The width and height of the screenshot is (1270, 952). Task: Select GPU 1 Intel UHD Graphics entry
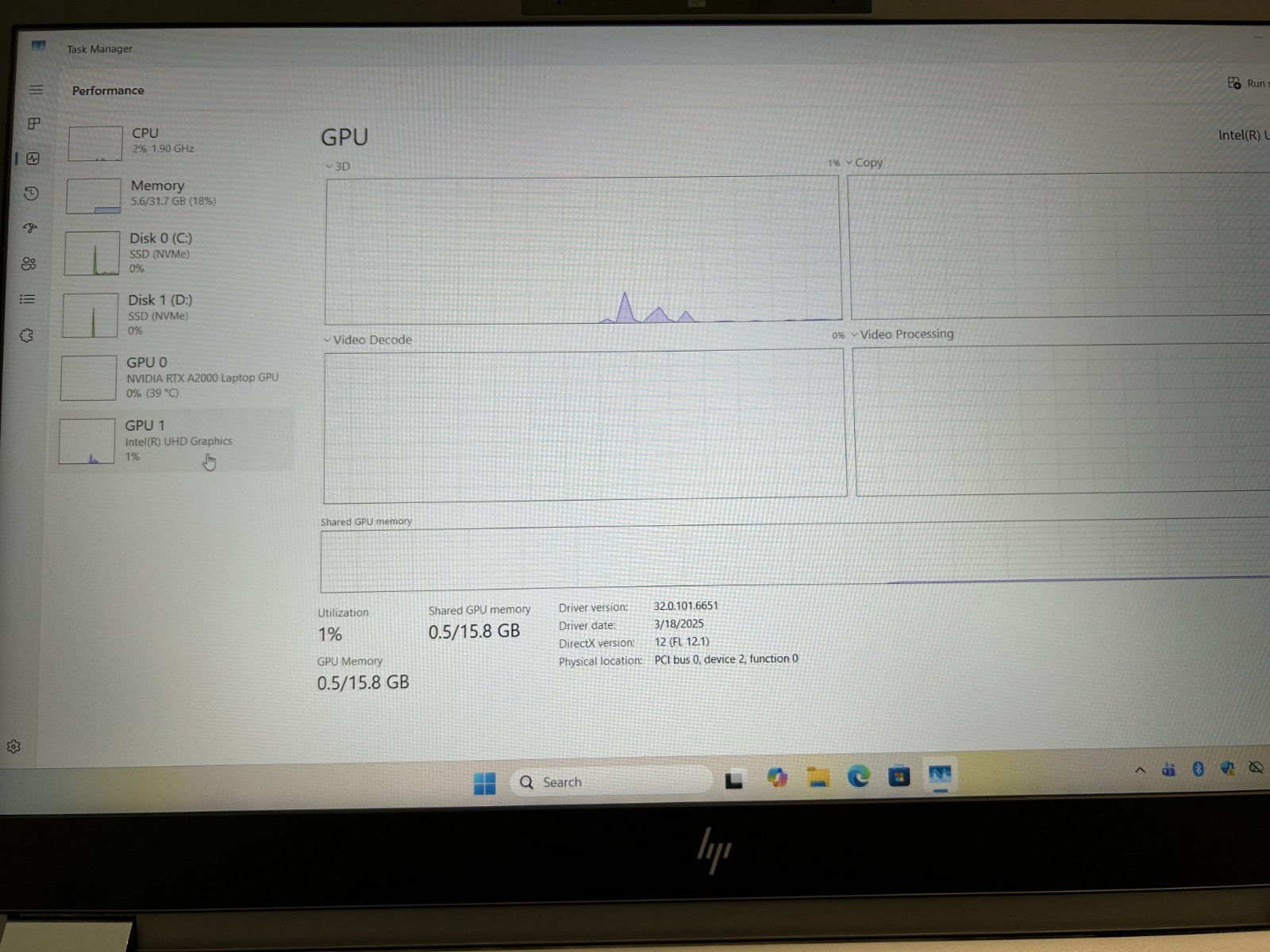click(171, 440)
